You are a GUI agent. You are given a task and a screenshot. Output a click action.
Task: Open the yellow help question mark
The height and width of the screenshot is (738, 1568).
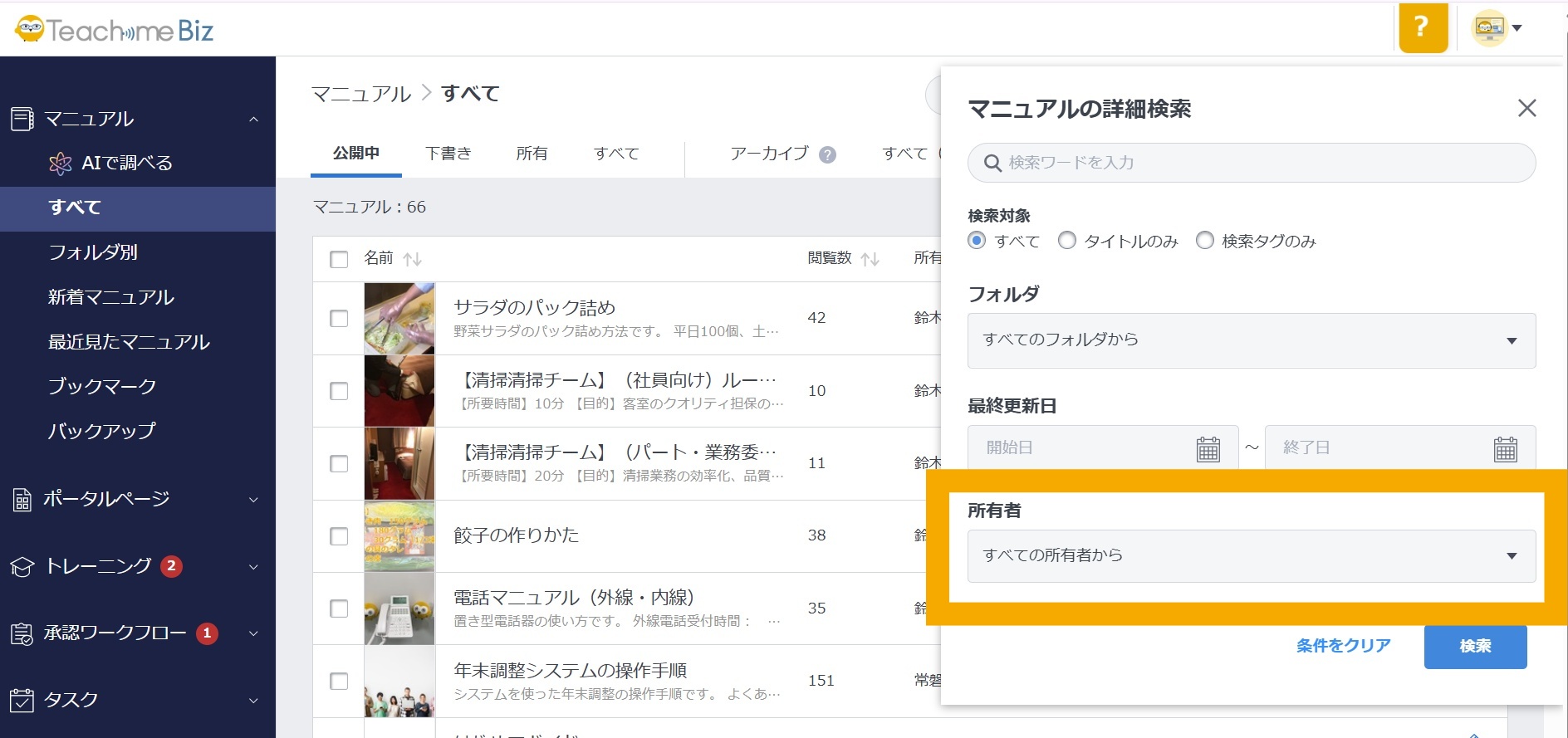click(1423, 27)
